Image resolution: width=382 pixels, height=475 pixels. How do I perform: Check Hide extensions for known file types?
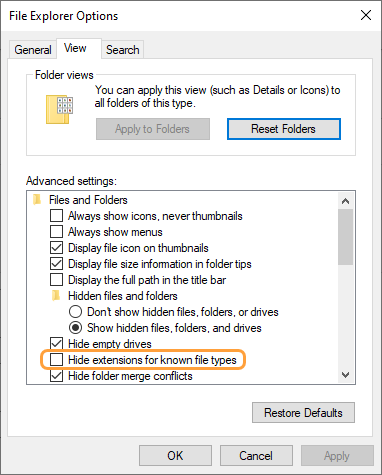56,360
